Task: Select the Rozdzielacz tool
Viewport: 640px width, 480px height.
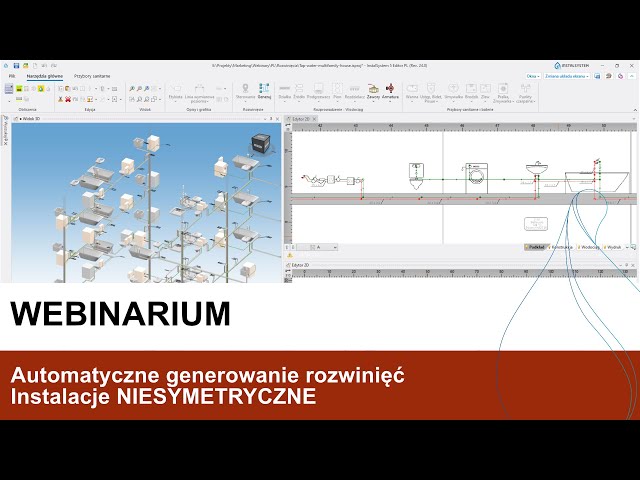Action: 354,91
